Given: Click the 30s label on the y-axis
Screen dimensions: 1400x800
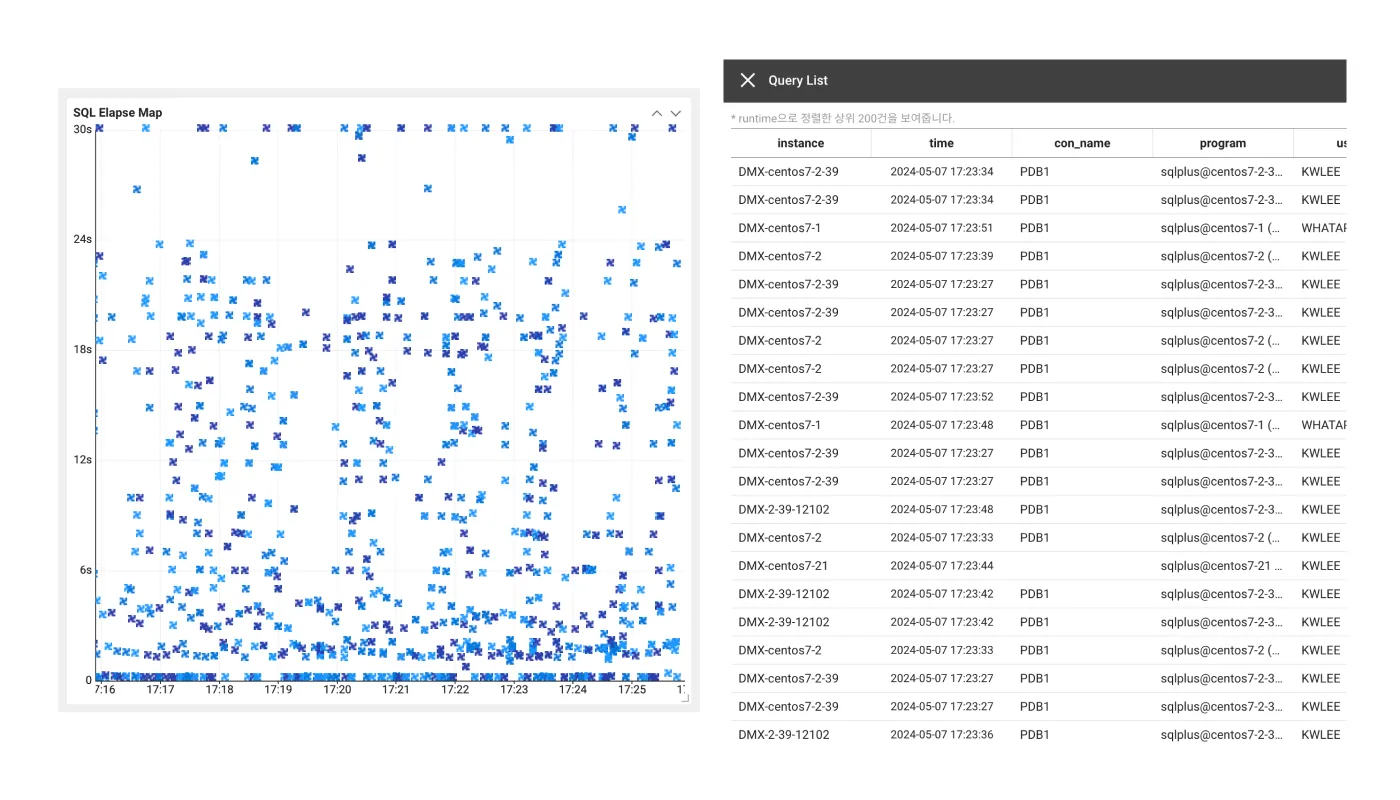Looking at the screenshot, I should click(82, 129).
